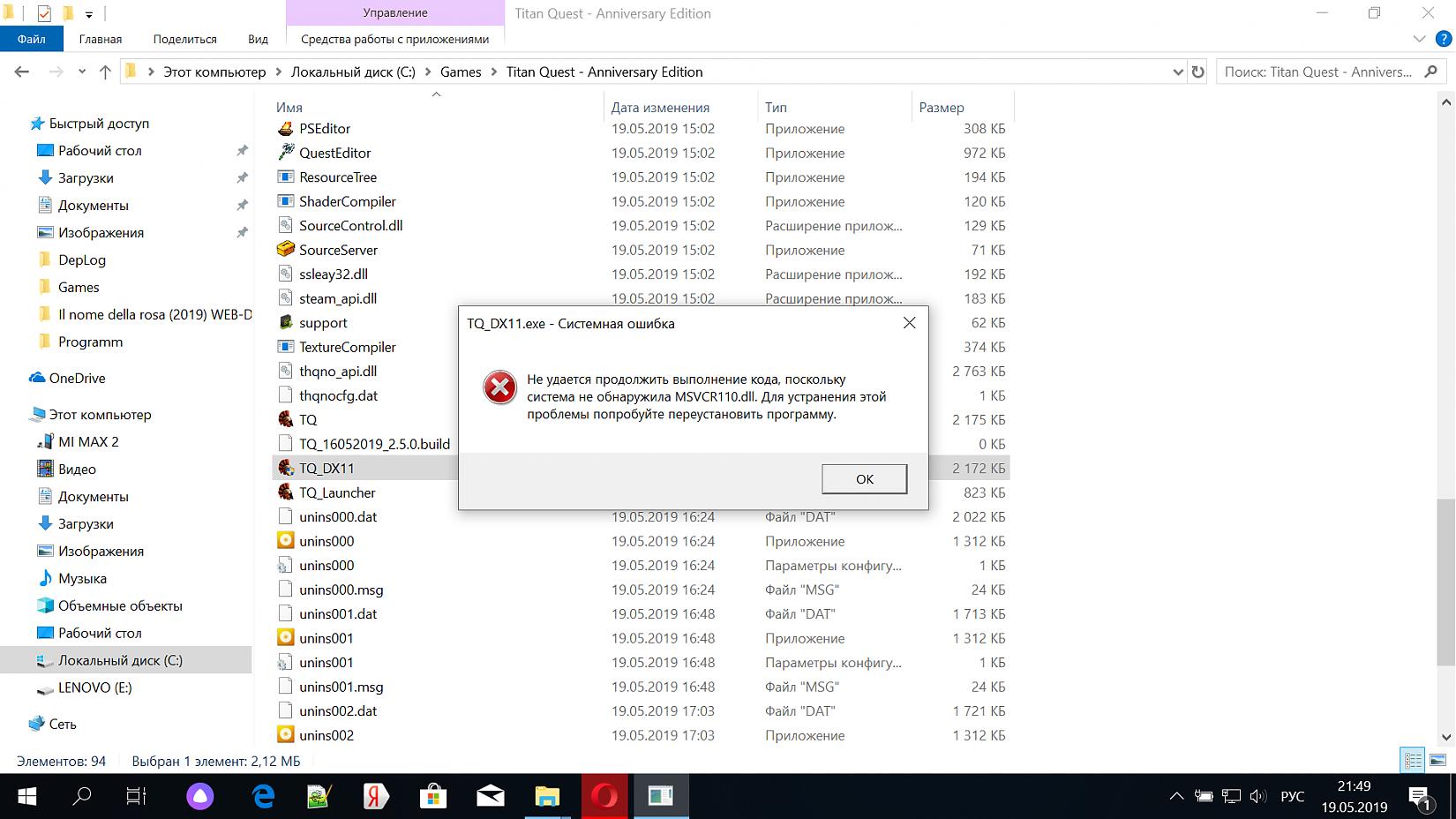Expand the chevron after Этот компьютер breadcrumb

(x=279, y=72)
